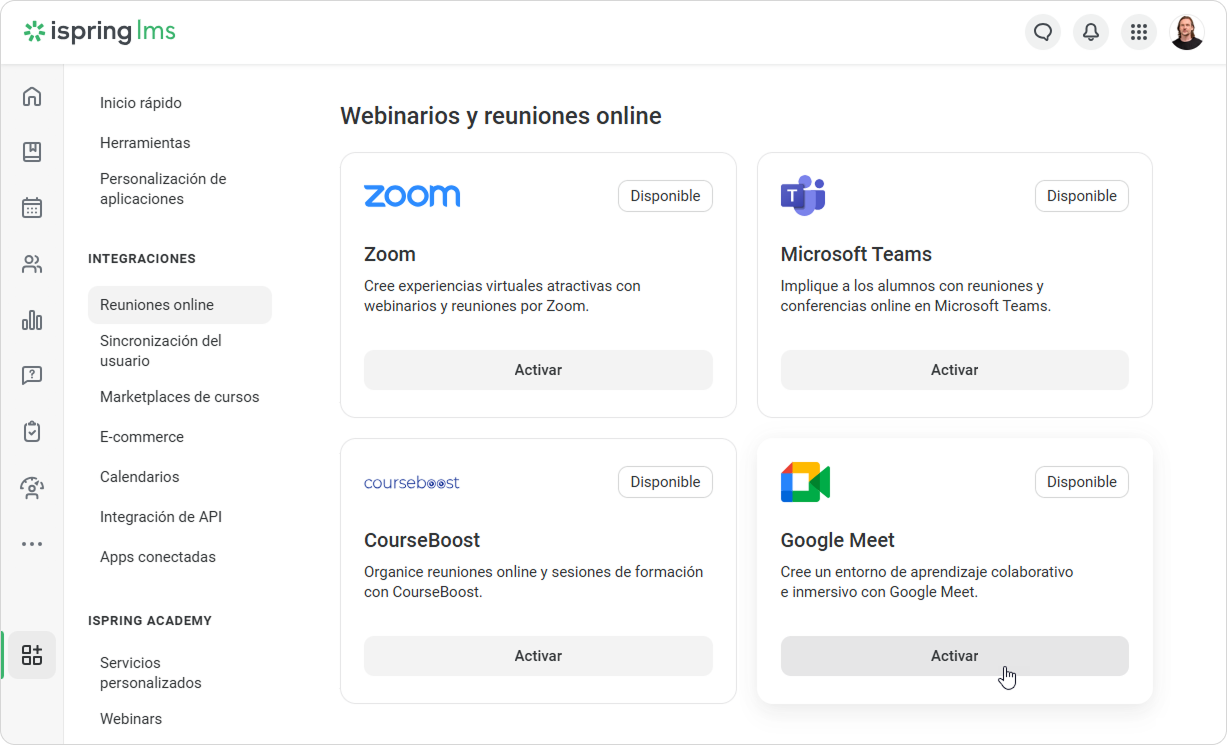Open Inicio rápido in side menu
The height and width of the screenshot is (745, 1227).
point(141,103)
